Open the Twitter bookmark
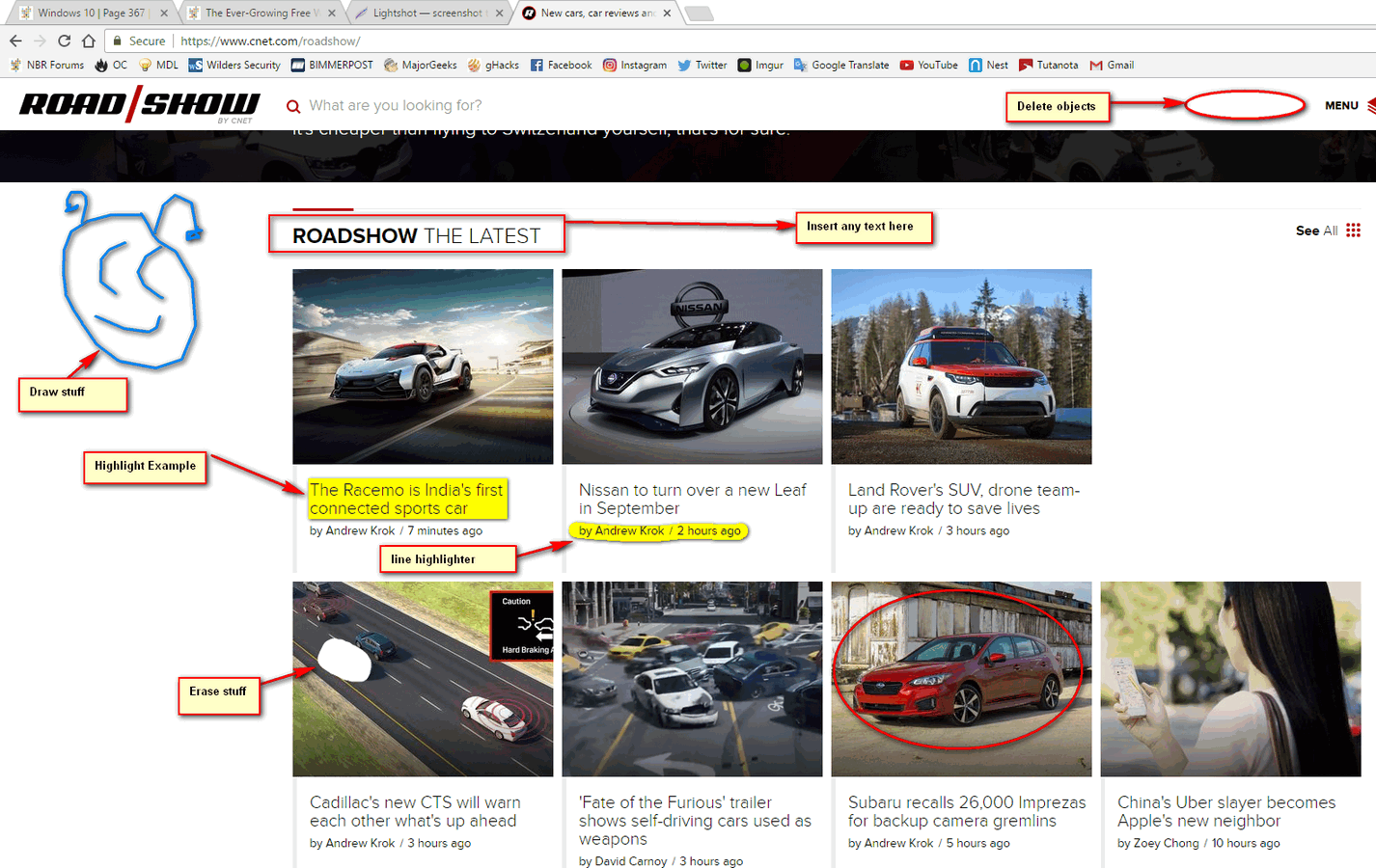1376x868 pixels. point(702,66)
